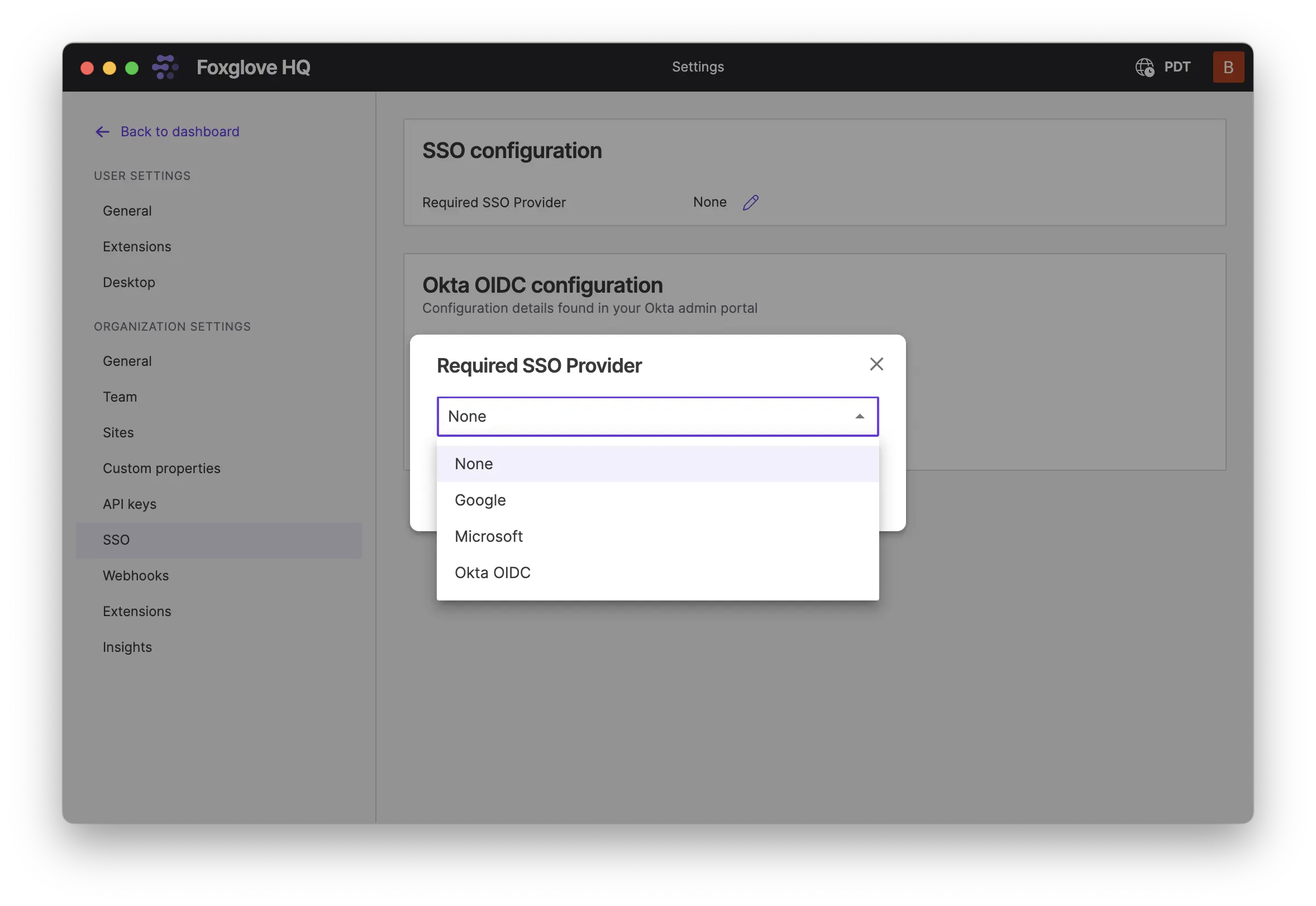
Task: Click the timezone globe icon
Action: tap(1145, 68)
